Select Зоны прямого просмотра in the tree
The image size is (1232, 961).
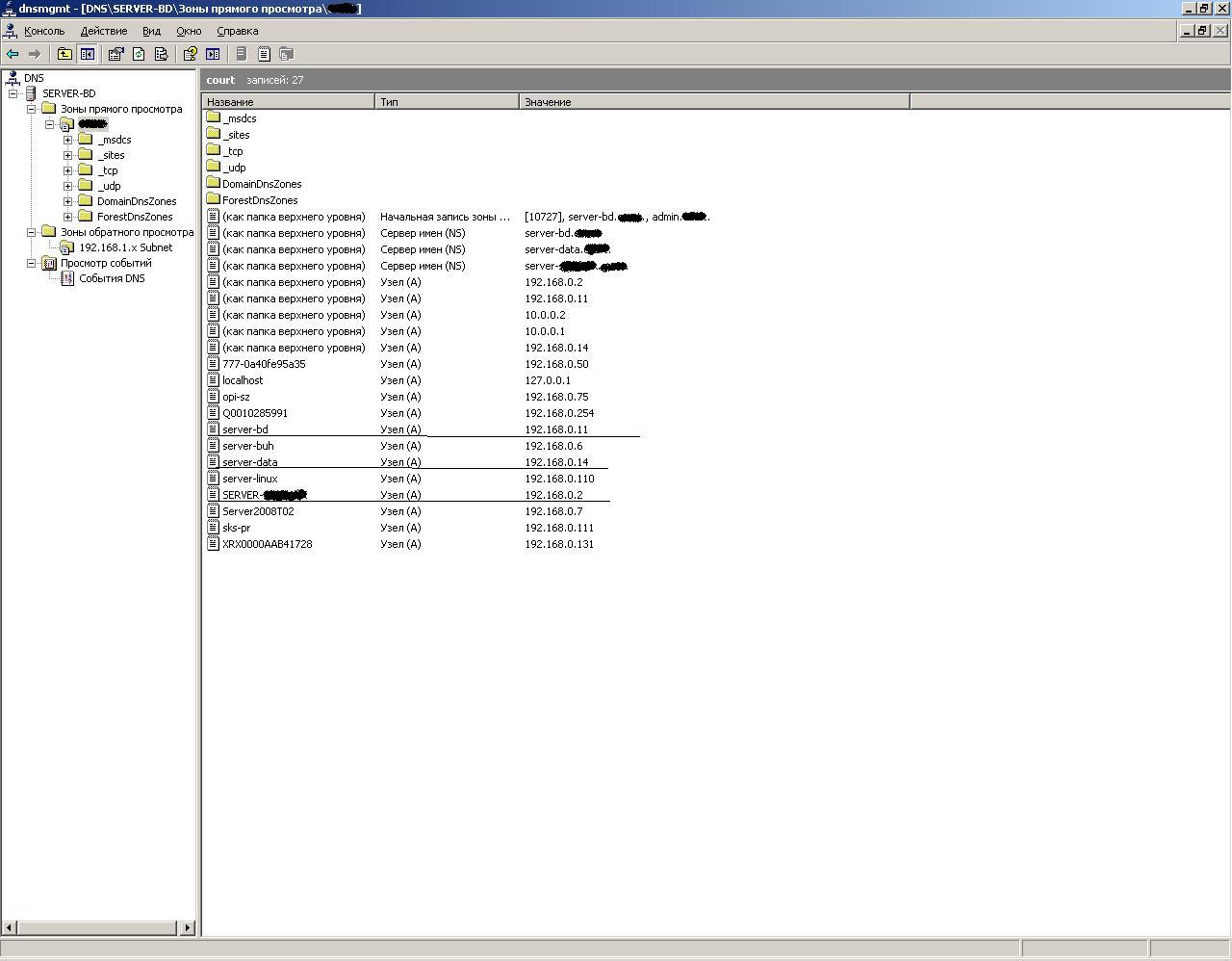pos(121,109)
